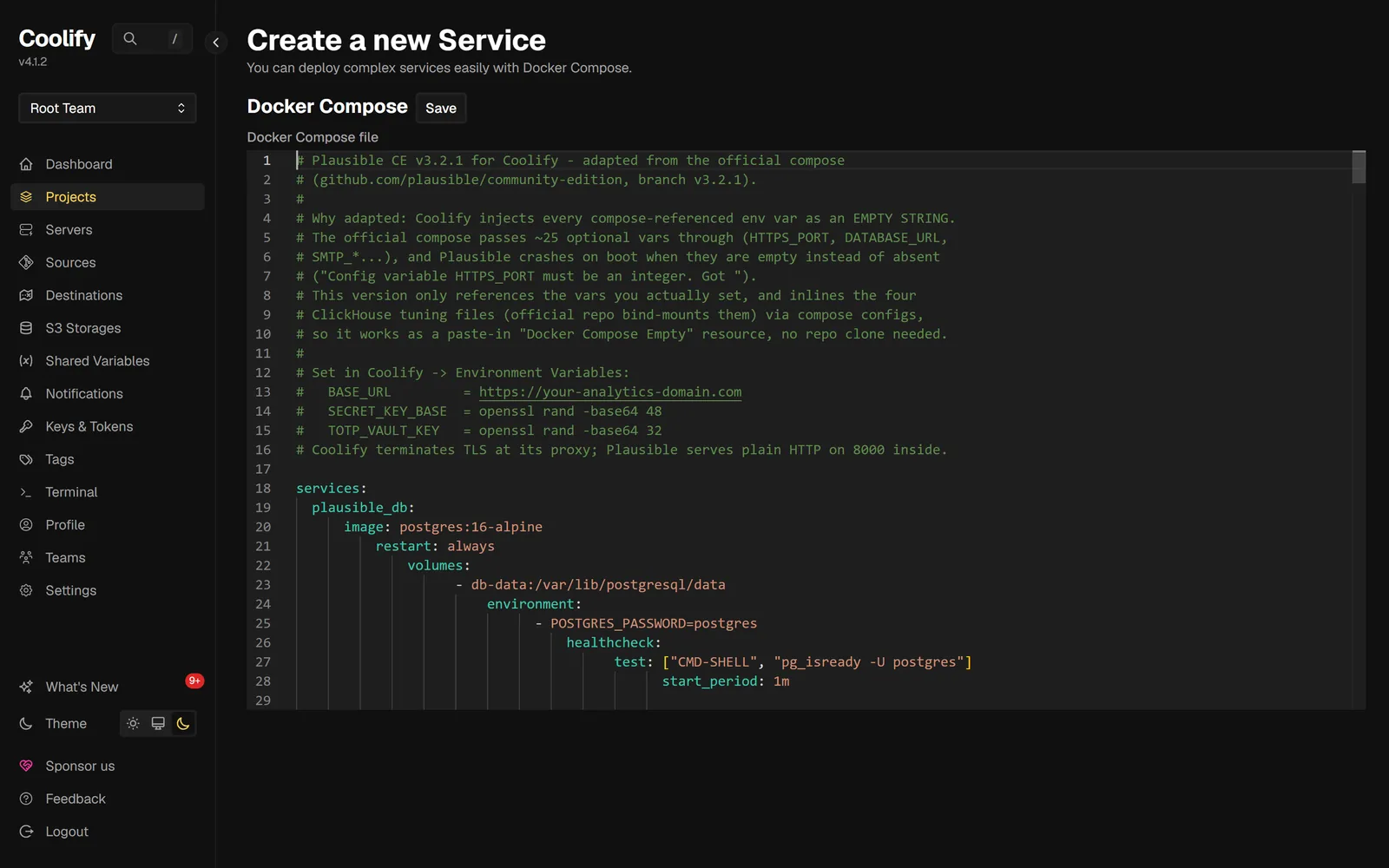Click the 'services:' line in editor
The image size is (1389, 868).
pos(332,488)
